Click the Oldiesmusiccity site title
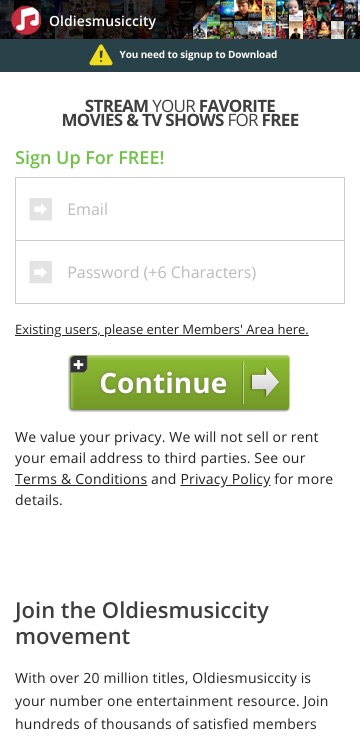Image resolution: width=360 pixels, height=740 pixels. pyautogui.click(x=102, y=21)
